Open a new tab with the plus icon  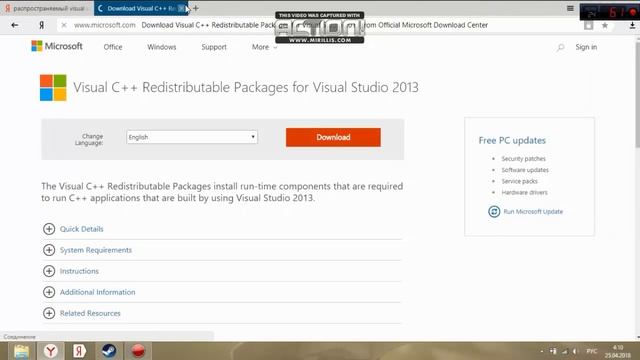pos(196,8)
